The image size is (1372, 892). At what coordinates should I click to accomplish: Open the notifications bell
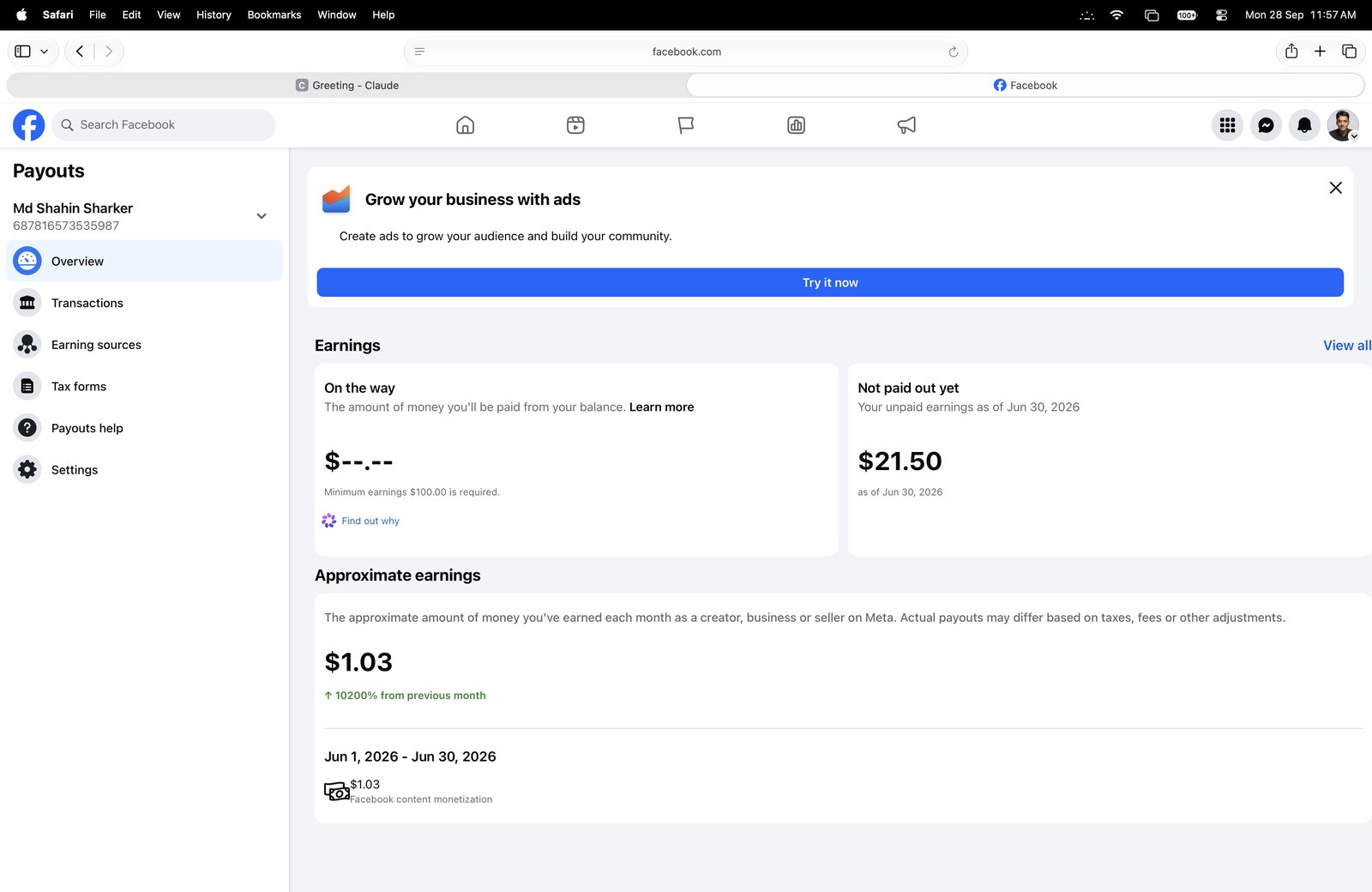coord(1304,125)
